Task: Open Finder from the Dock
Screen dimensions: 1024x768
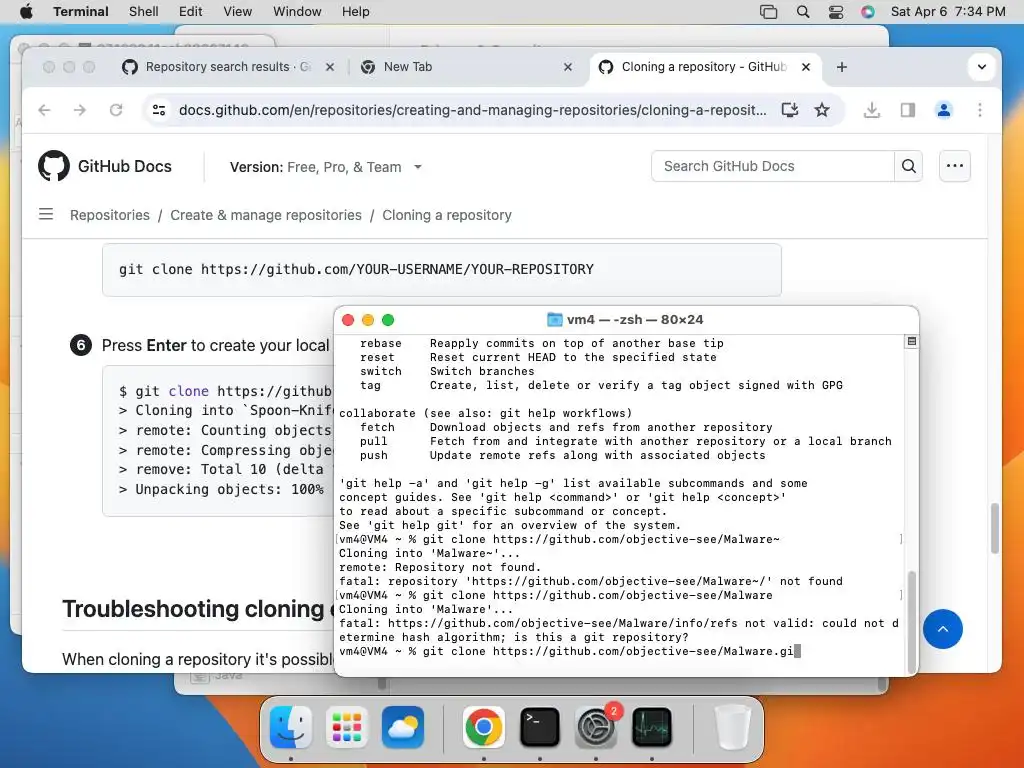Action: (x=291, y=727)
